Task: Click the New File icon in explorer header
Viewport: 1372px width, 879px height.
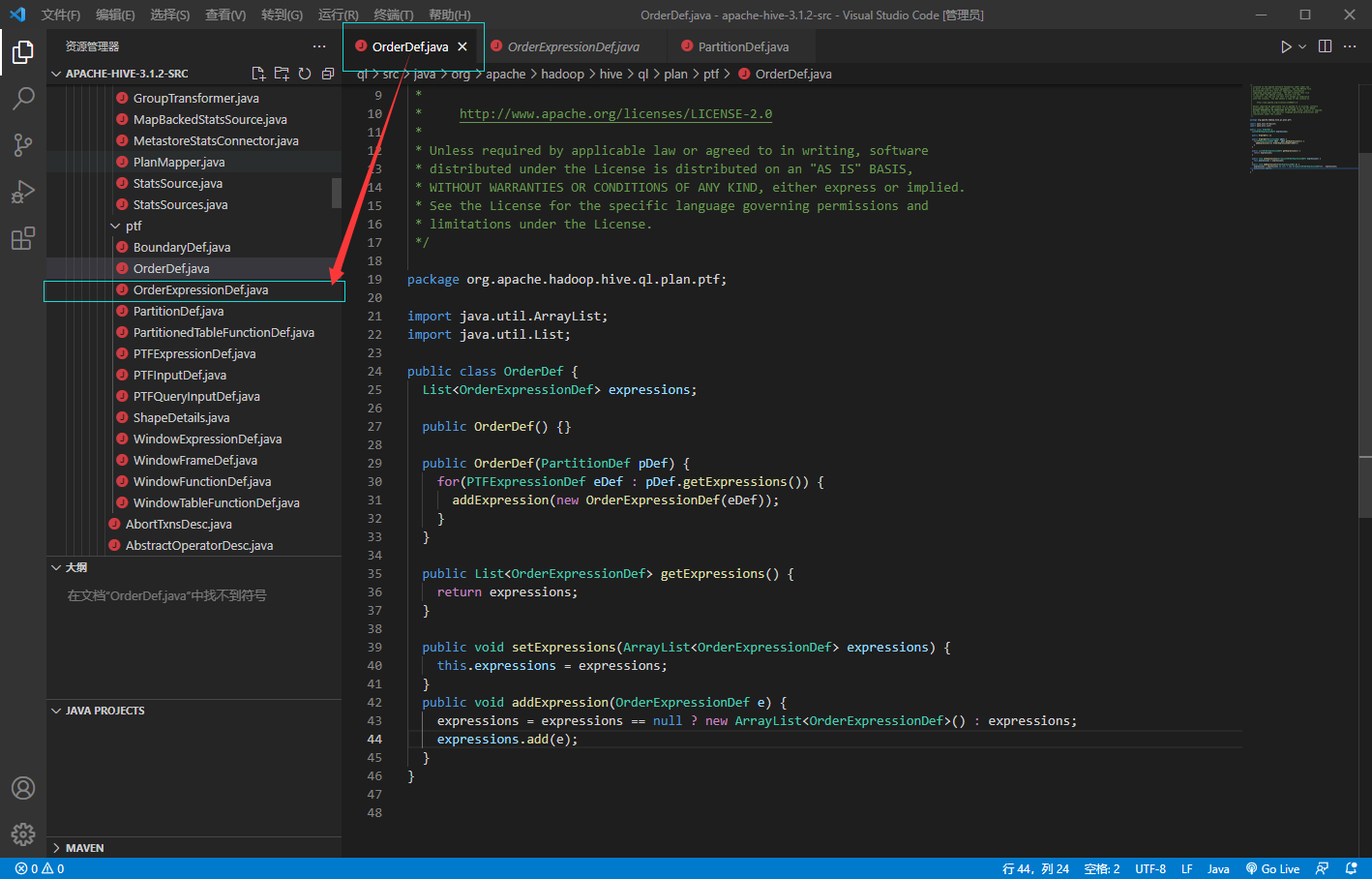Action: 258,74
